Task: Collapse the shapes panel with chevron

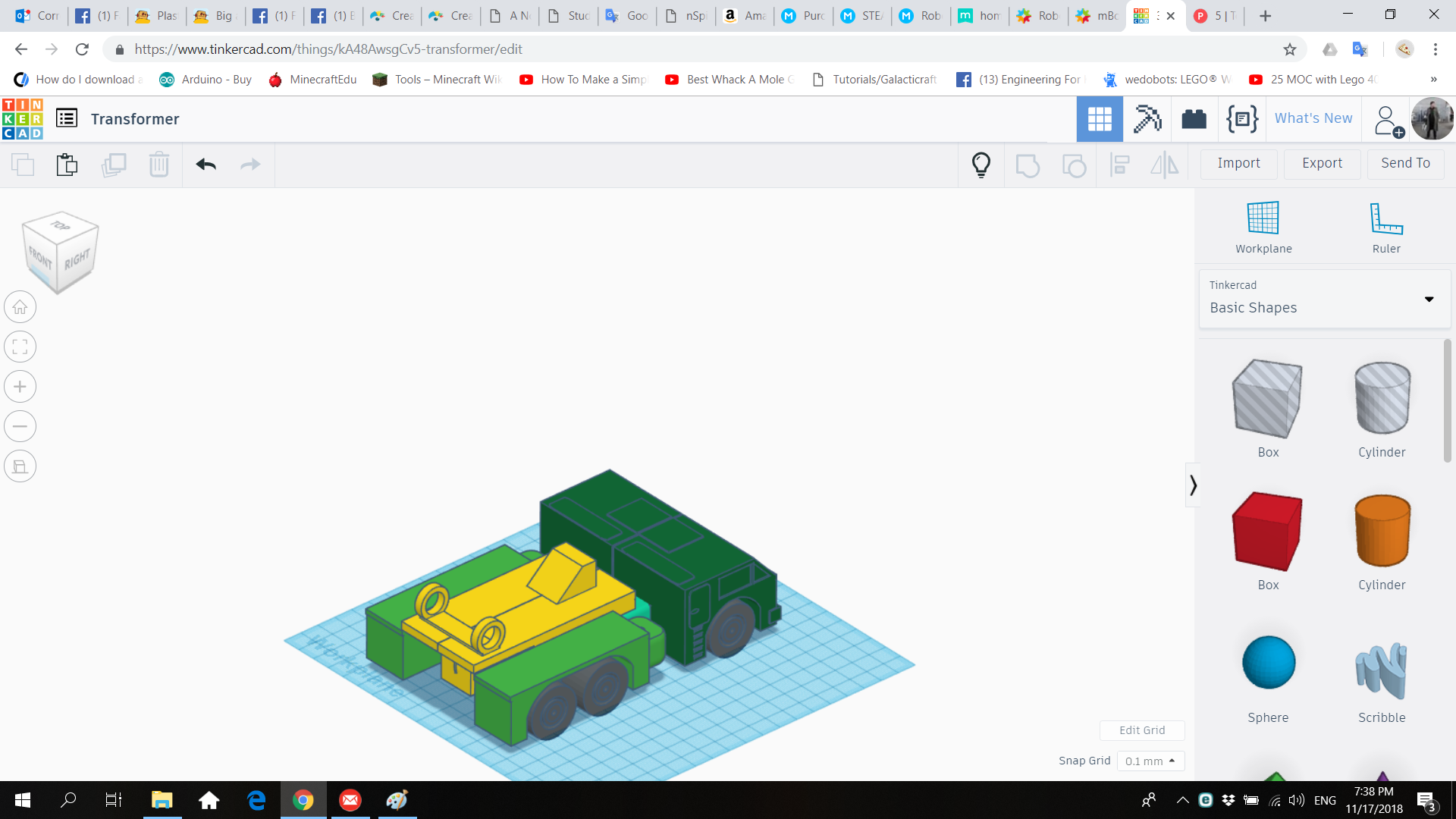Action: click(x=1193, y=485)
